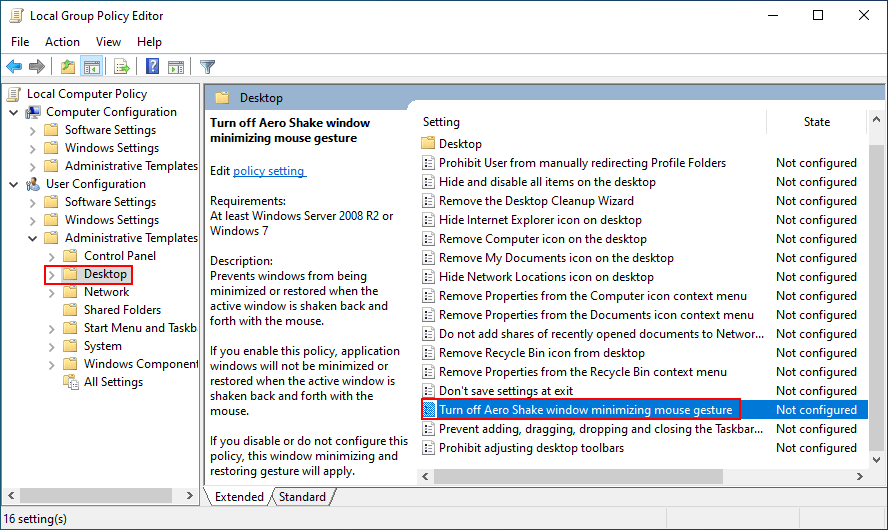Image resolution: width=888 pixels, height=530 pixels.
Task: Click policy icon beside Hide Internet Explorer icon
Action: (429, 220)
